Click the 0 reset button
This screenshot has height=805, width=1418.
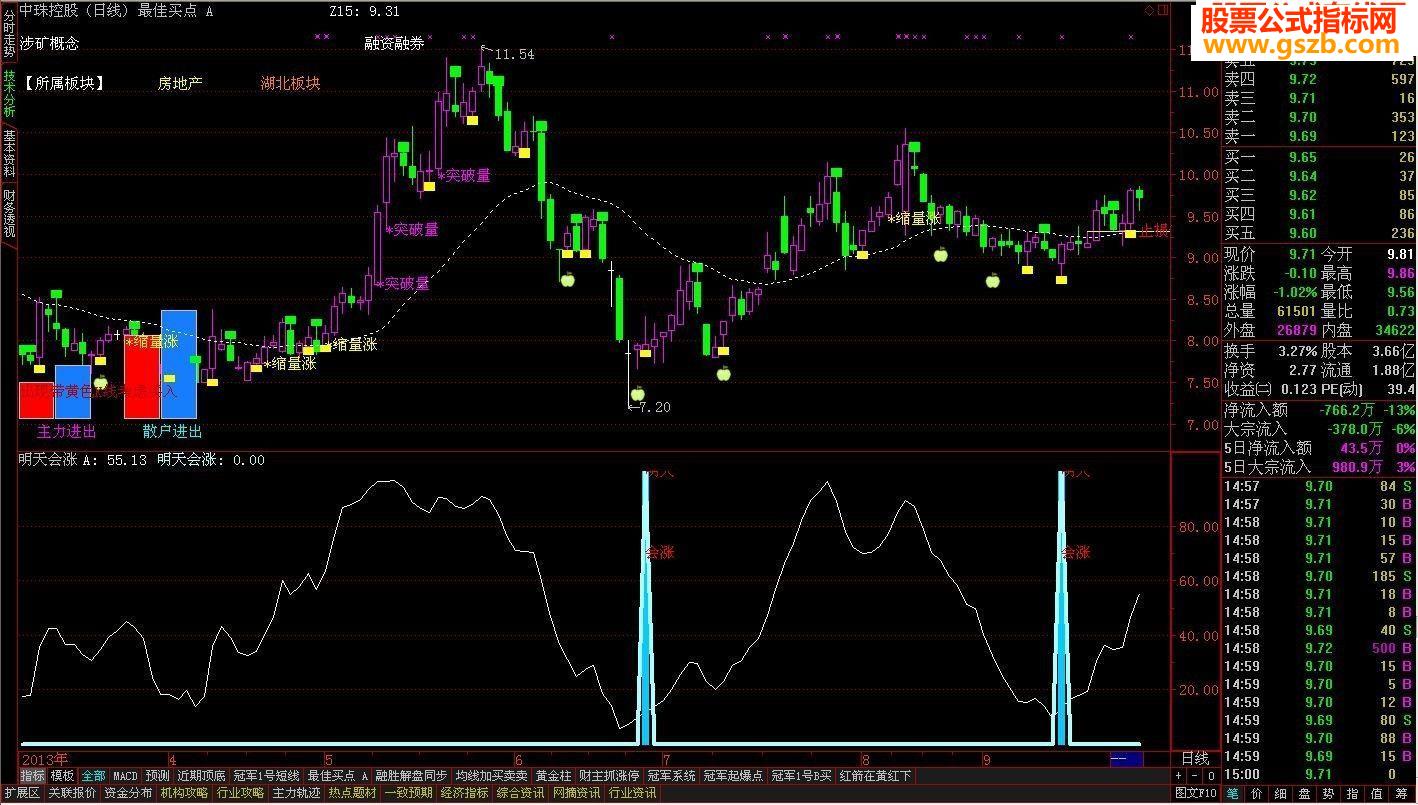pyautogui.click(x=1211, y=776)
